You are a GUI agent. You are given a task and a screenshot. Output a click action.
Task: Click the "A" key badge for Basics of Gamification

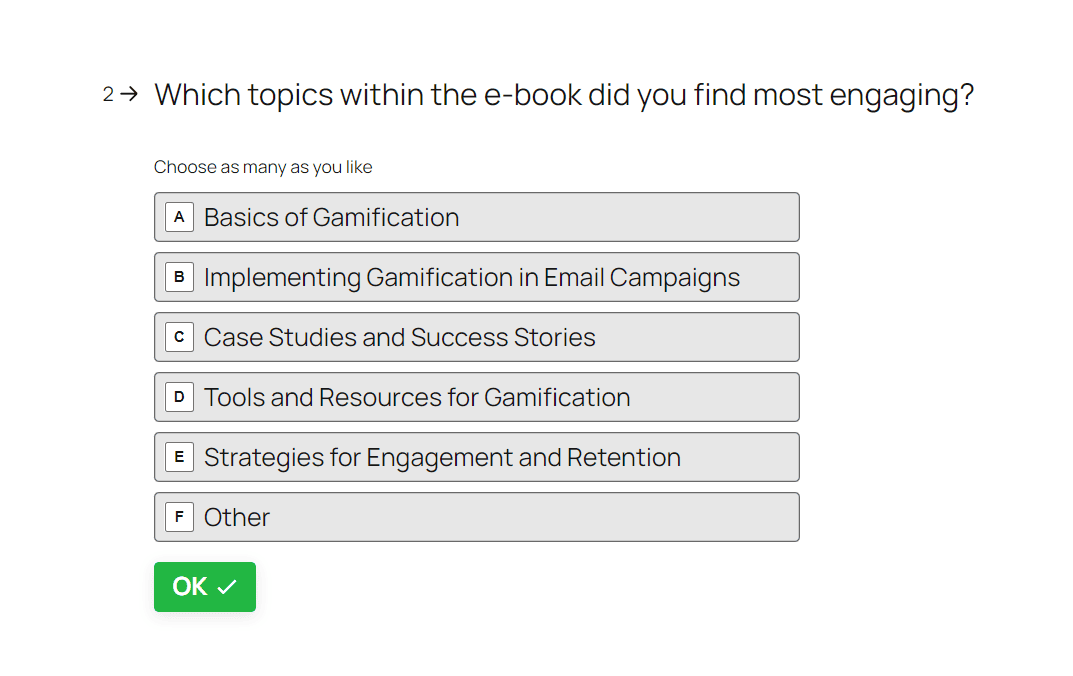click(179, 217)
